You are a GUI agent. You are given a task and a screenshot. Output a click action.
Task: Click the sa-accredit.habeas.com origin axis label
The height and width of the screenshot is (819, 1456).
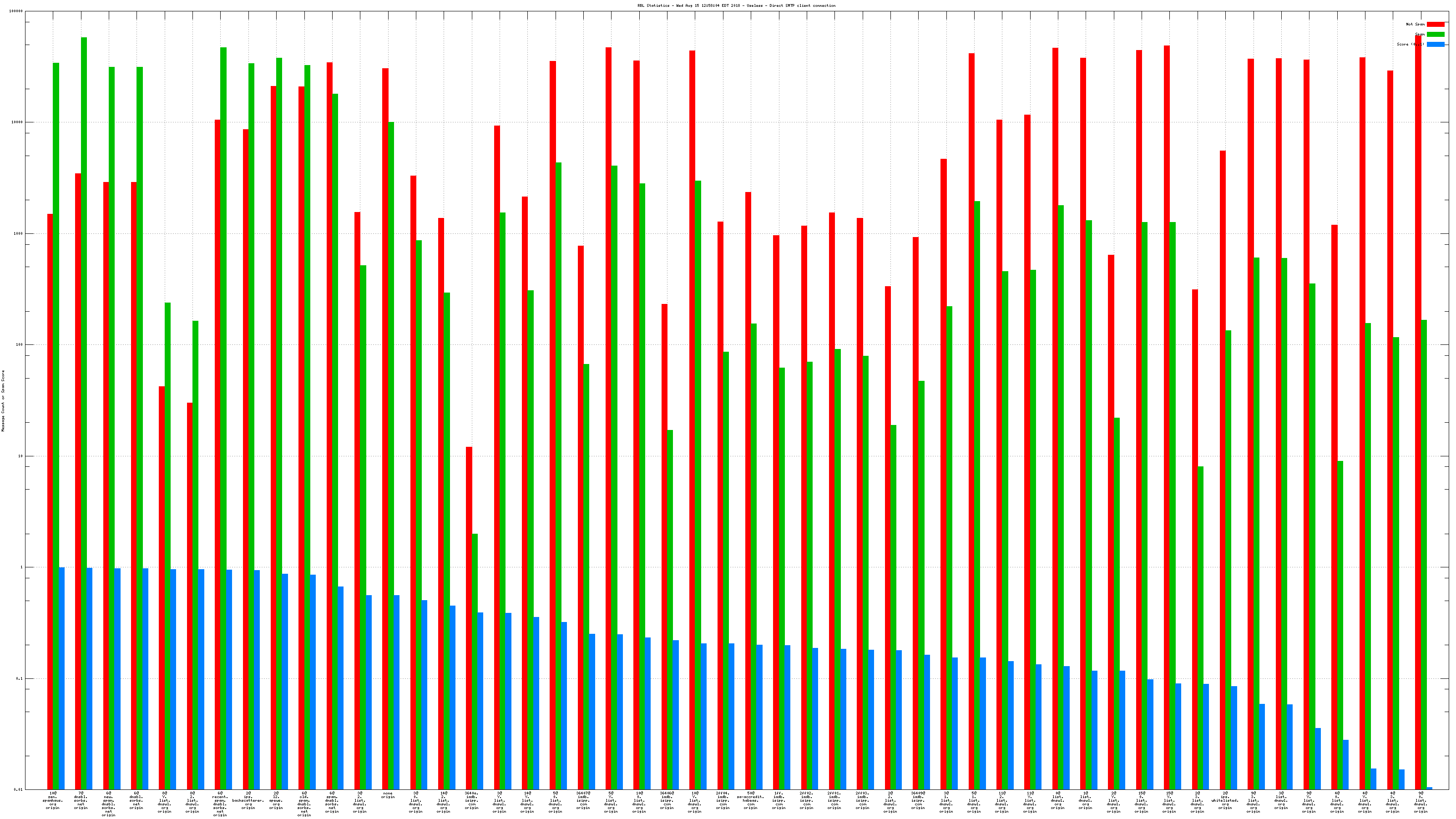(751, 801)
